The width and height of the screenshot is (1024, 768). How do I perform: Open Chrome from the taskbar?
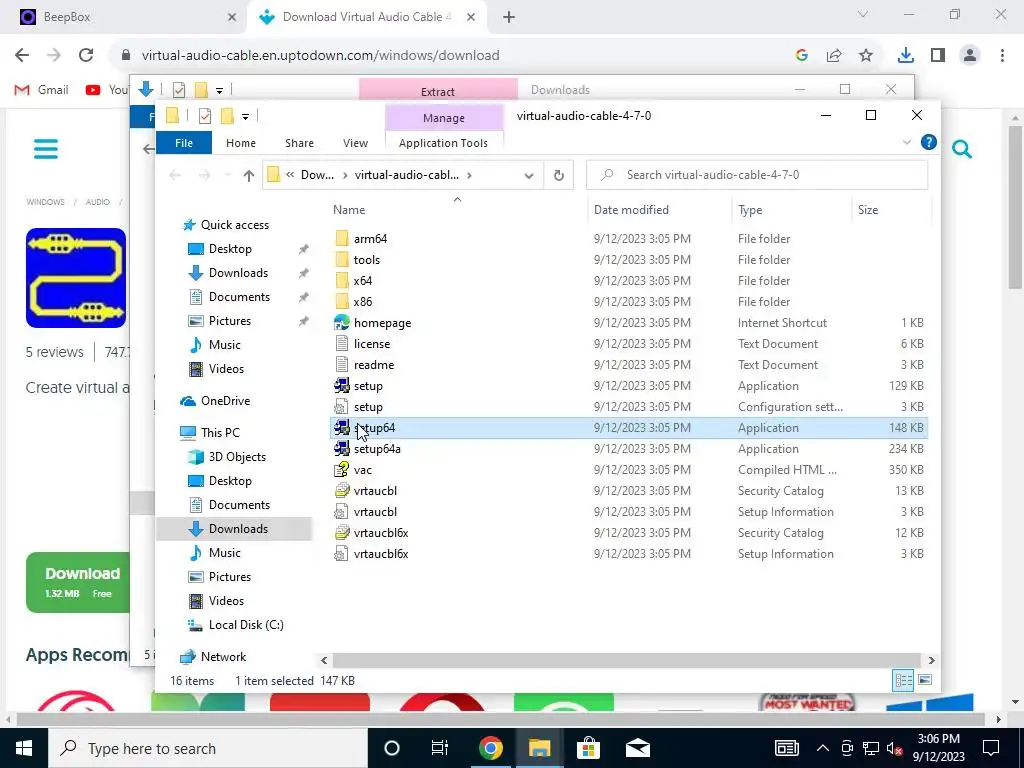[x=490, y=748]
